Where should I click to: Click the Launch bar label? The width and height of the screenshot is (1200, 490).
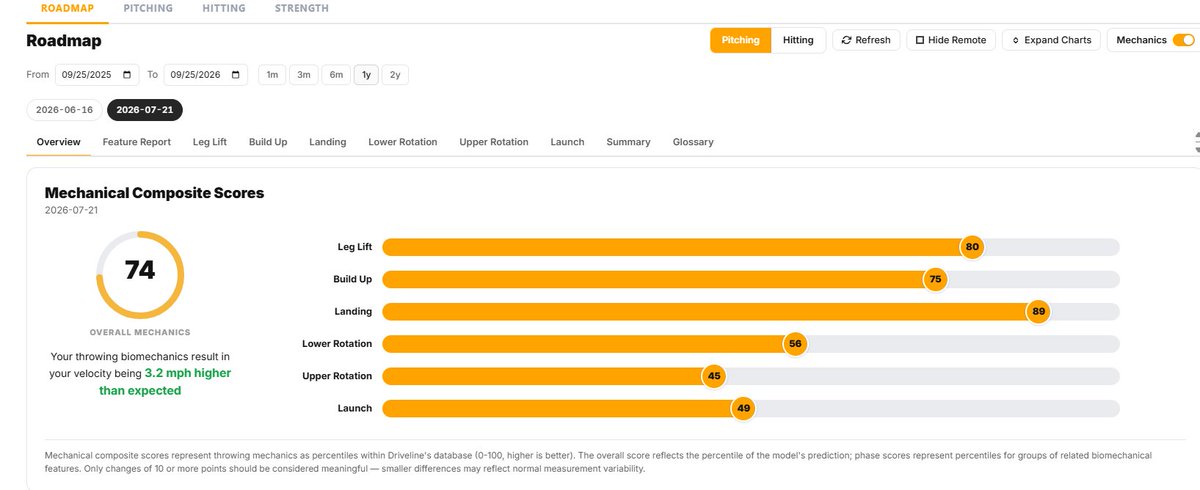[x=355, y=408]
